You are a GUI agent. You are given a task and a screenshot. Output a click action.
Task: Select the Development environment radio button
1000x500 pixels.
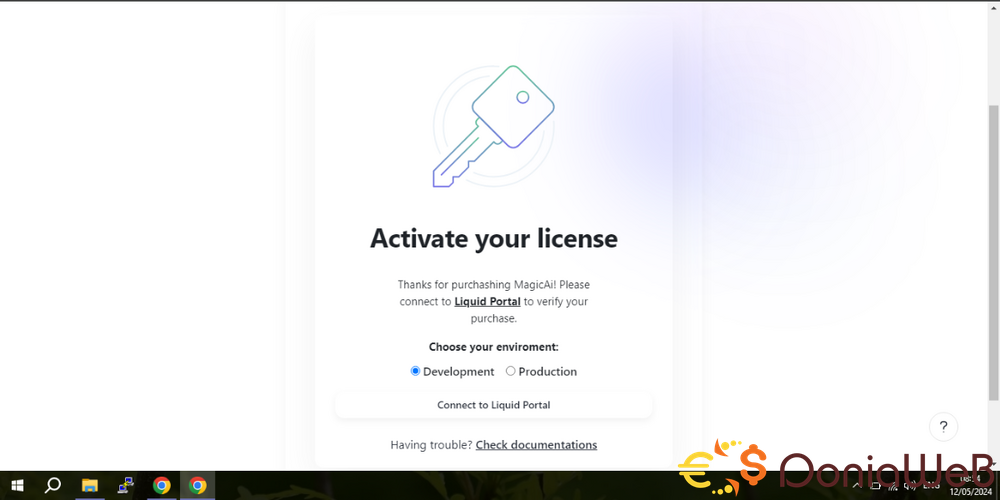coord(415,371)
